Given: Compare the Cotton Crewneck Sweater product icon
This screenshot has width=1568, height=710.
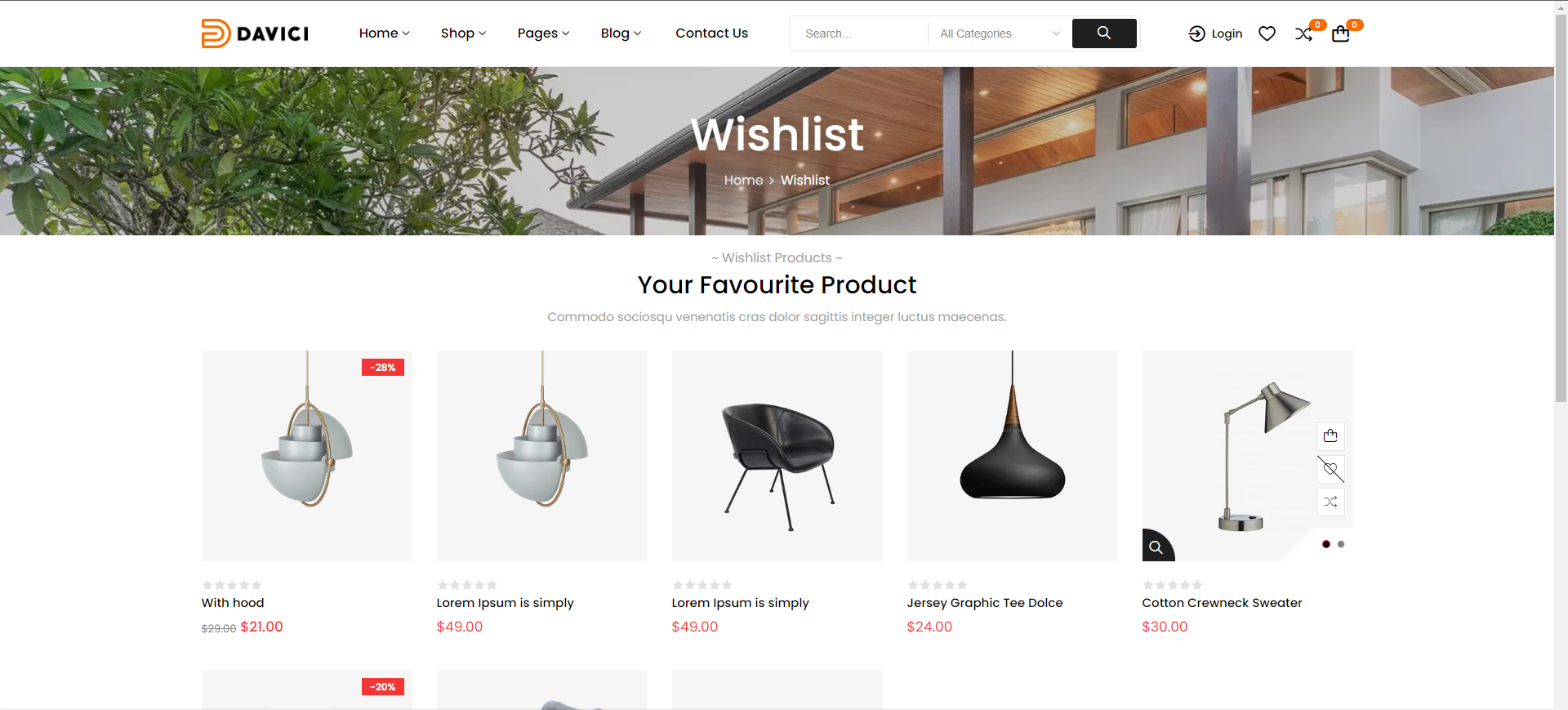Looking at the screenshot, I should [x=1330, y=502].
